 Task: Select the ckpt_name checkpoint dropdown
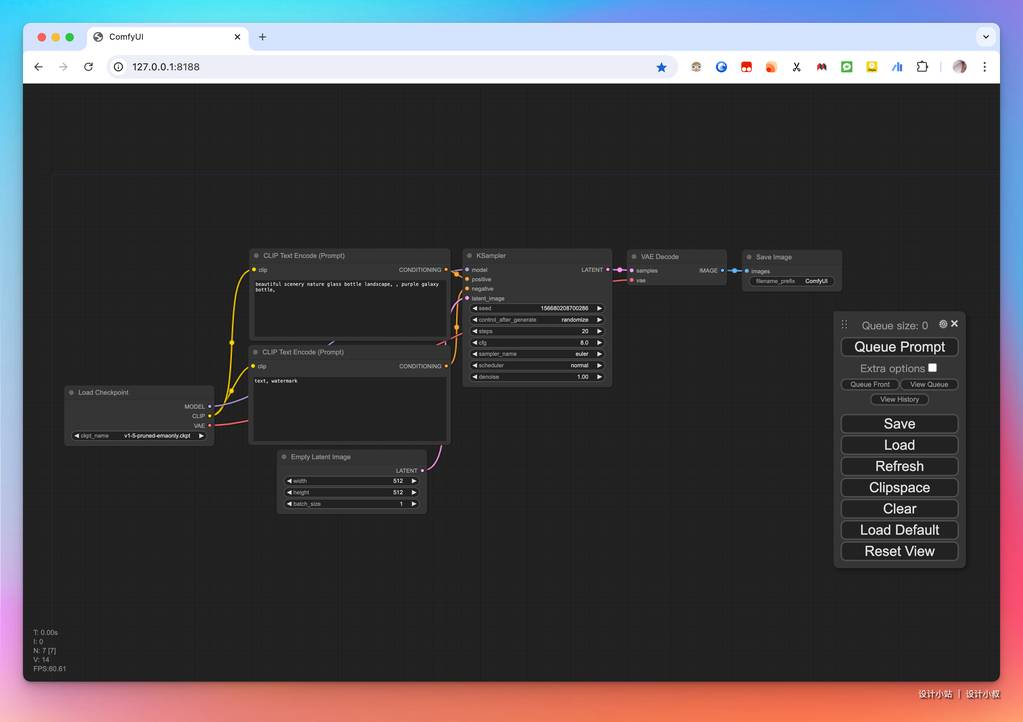coord(139,436)
